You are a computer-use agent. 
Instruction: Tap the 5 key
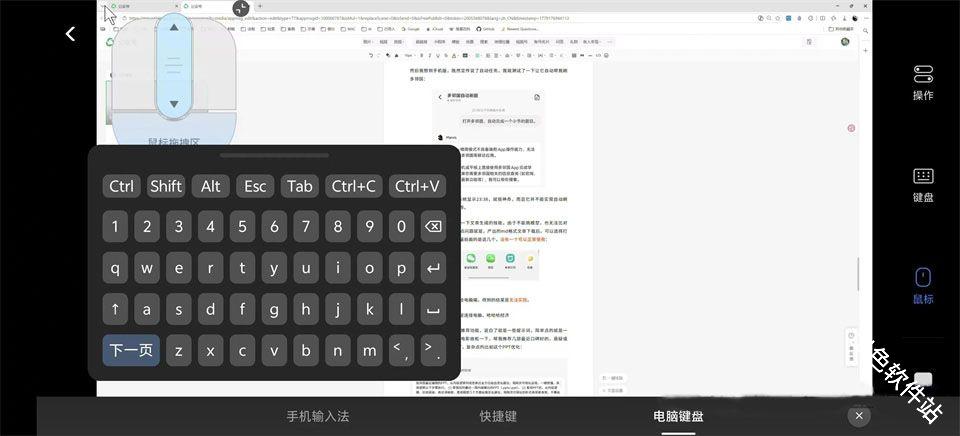tap(242, 227)
